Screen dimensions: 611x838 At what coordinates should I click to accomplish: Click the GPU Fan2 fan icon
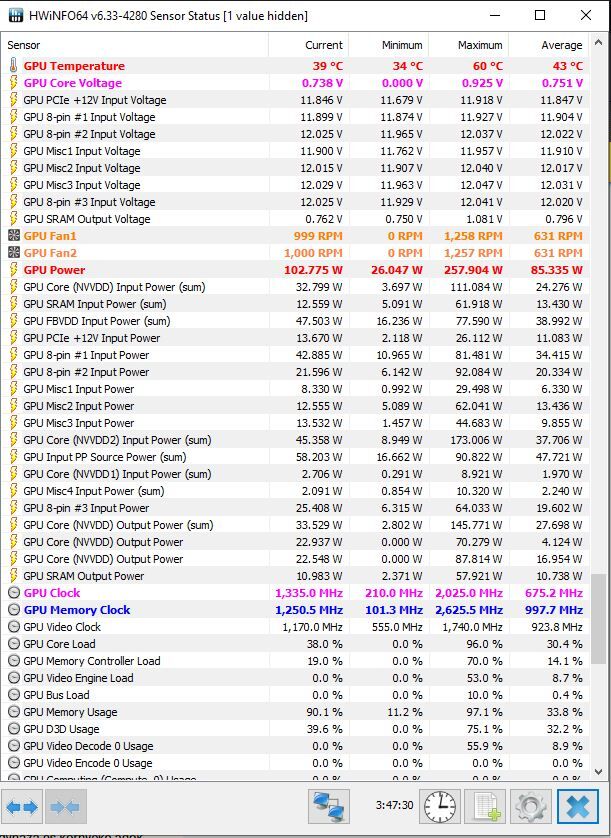pyautogui.click(x=14, y=253)
